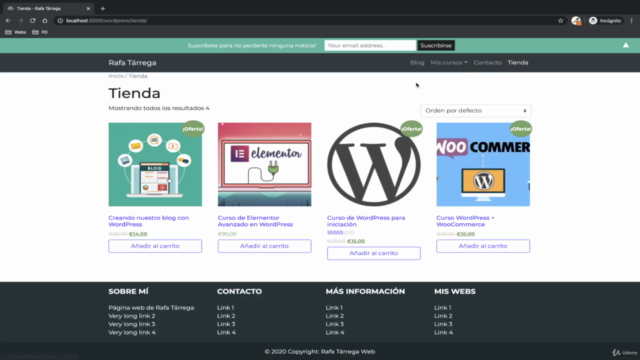Add the blog course to cart

click(155, 246)
